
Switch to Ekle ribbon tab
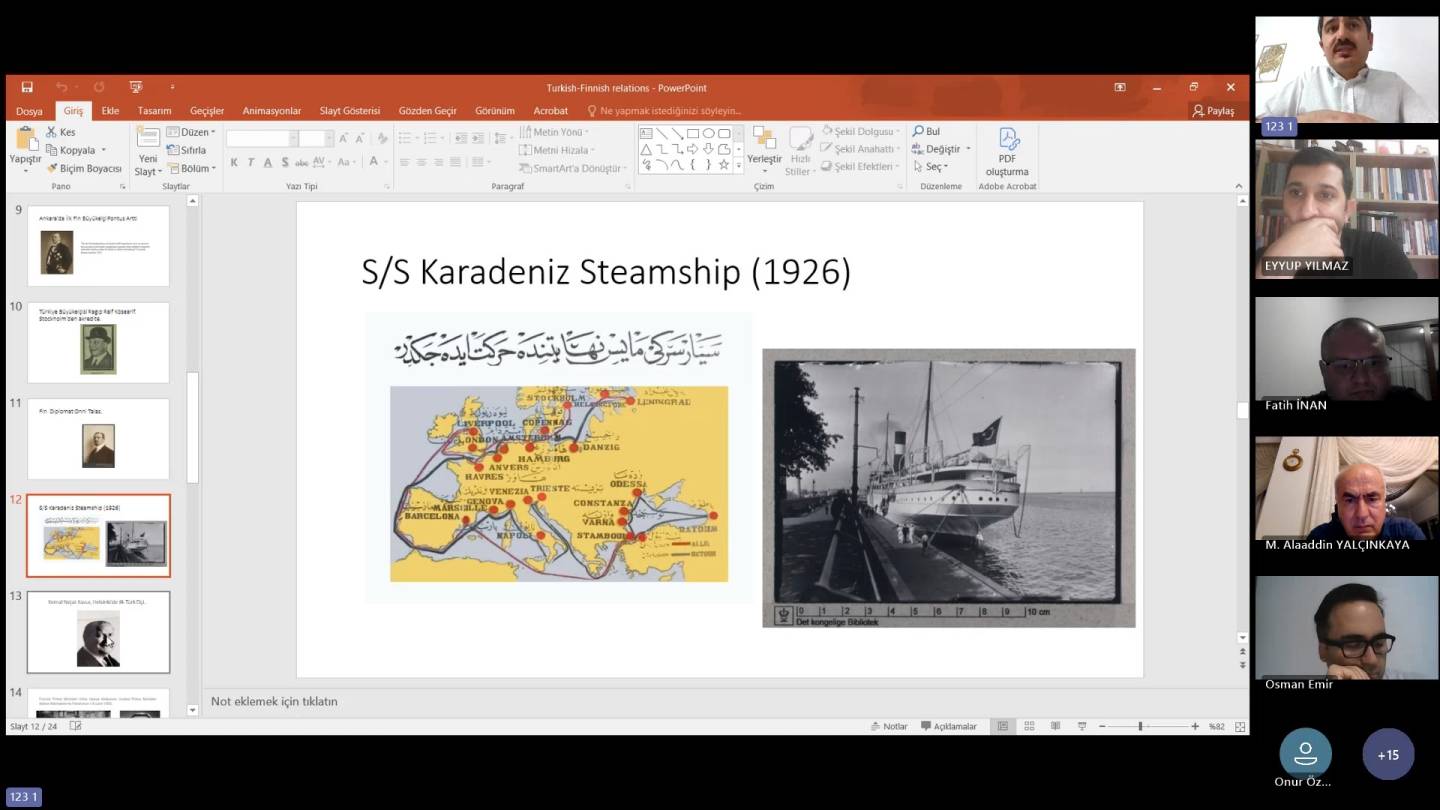(x=110, y=111)
